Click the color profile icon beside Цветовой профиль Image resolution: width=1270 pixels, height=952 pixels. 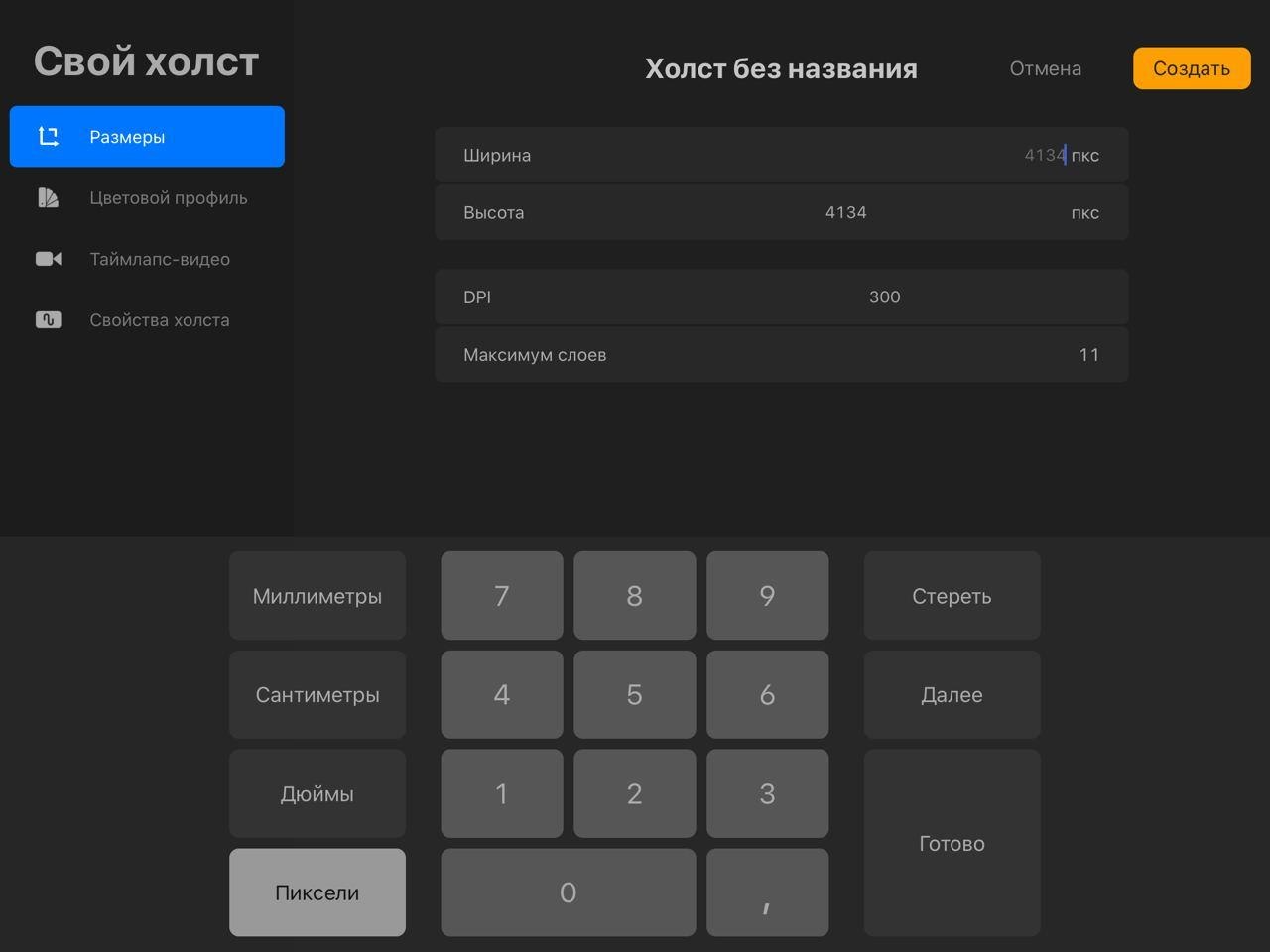pos(49,197)
